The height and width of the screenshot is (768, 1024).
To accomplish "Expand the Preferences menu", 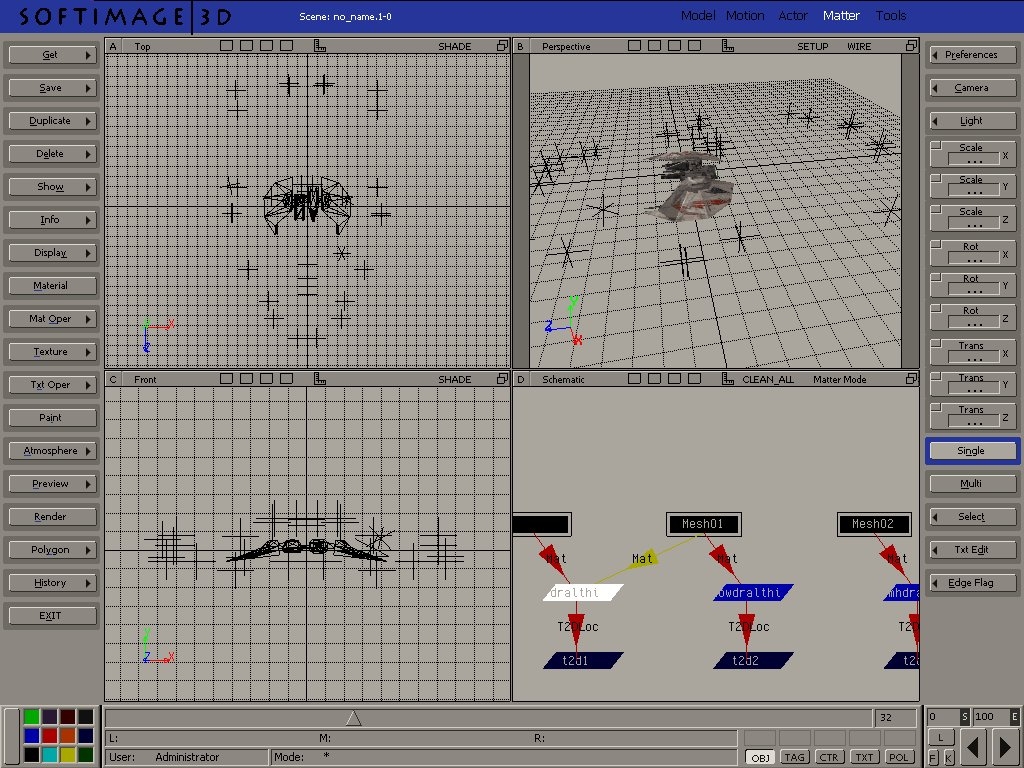I will click(972, 55).
